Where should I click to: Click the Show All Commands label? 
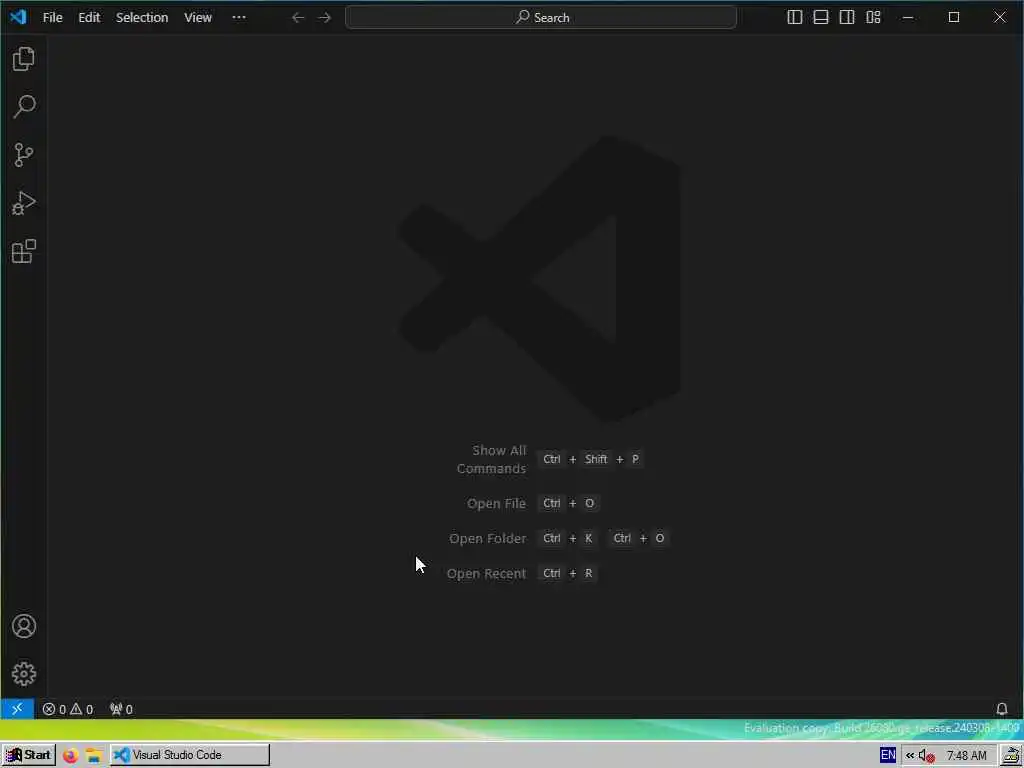point(491,459)
